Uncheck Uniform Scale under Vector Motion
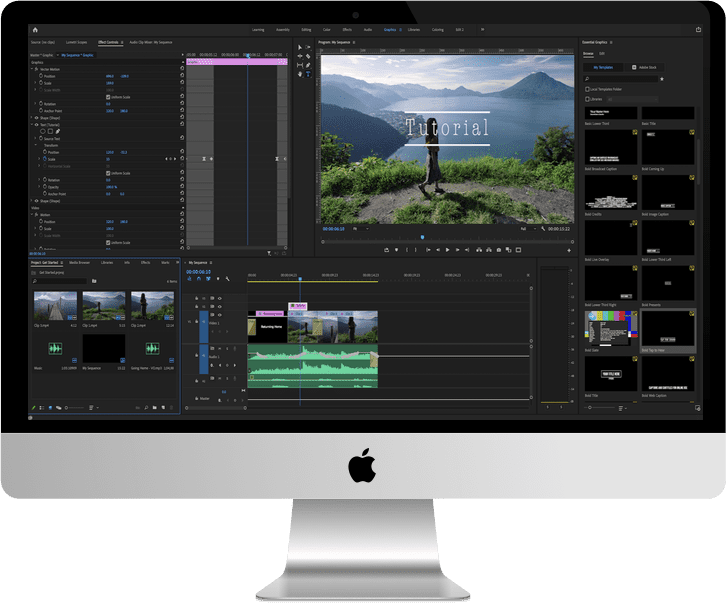This screenshot has height=603, width=726. click(108, 97)
